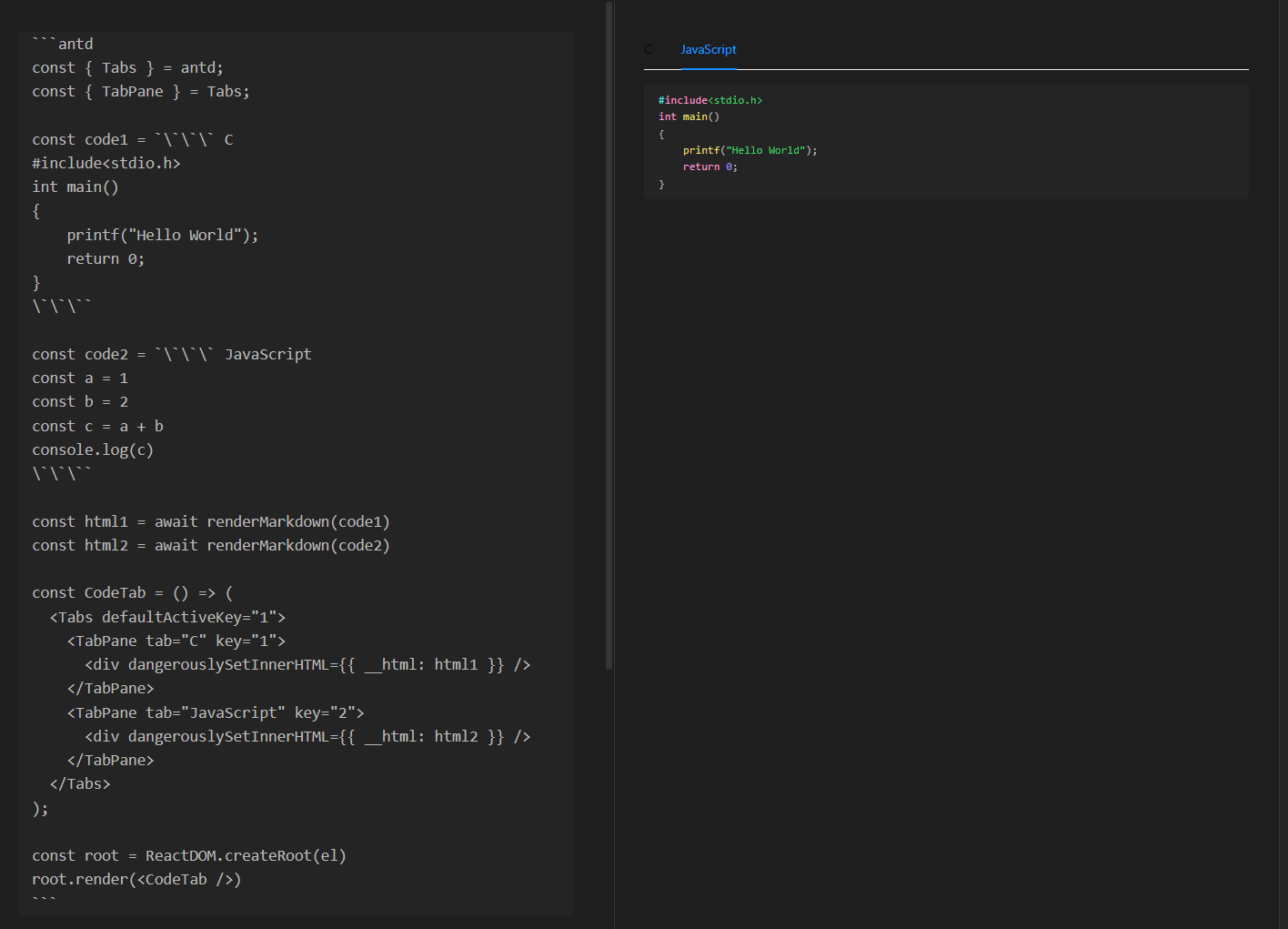Click the Tabs defaultActiveKey="1" line

coord(167,617)
